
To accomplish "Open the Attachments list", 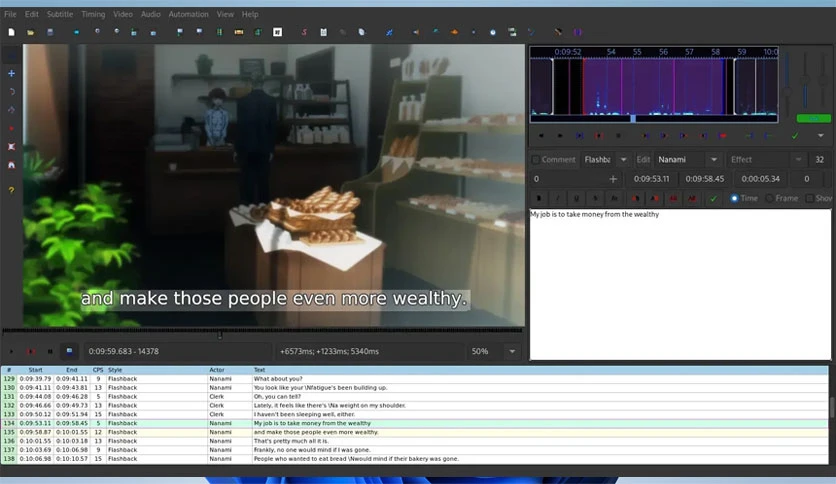I will (342, 32).
